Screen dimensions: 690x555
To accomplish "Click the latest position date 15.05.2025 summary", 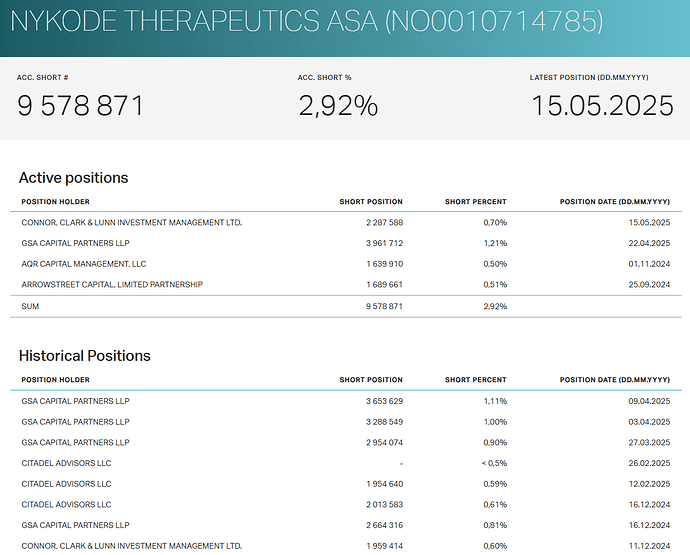I will [x=602, y=106].
